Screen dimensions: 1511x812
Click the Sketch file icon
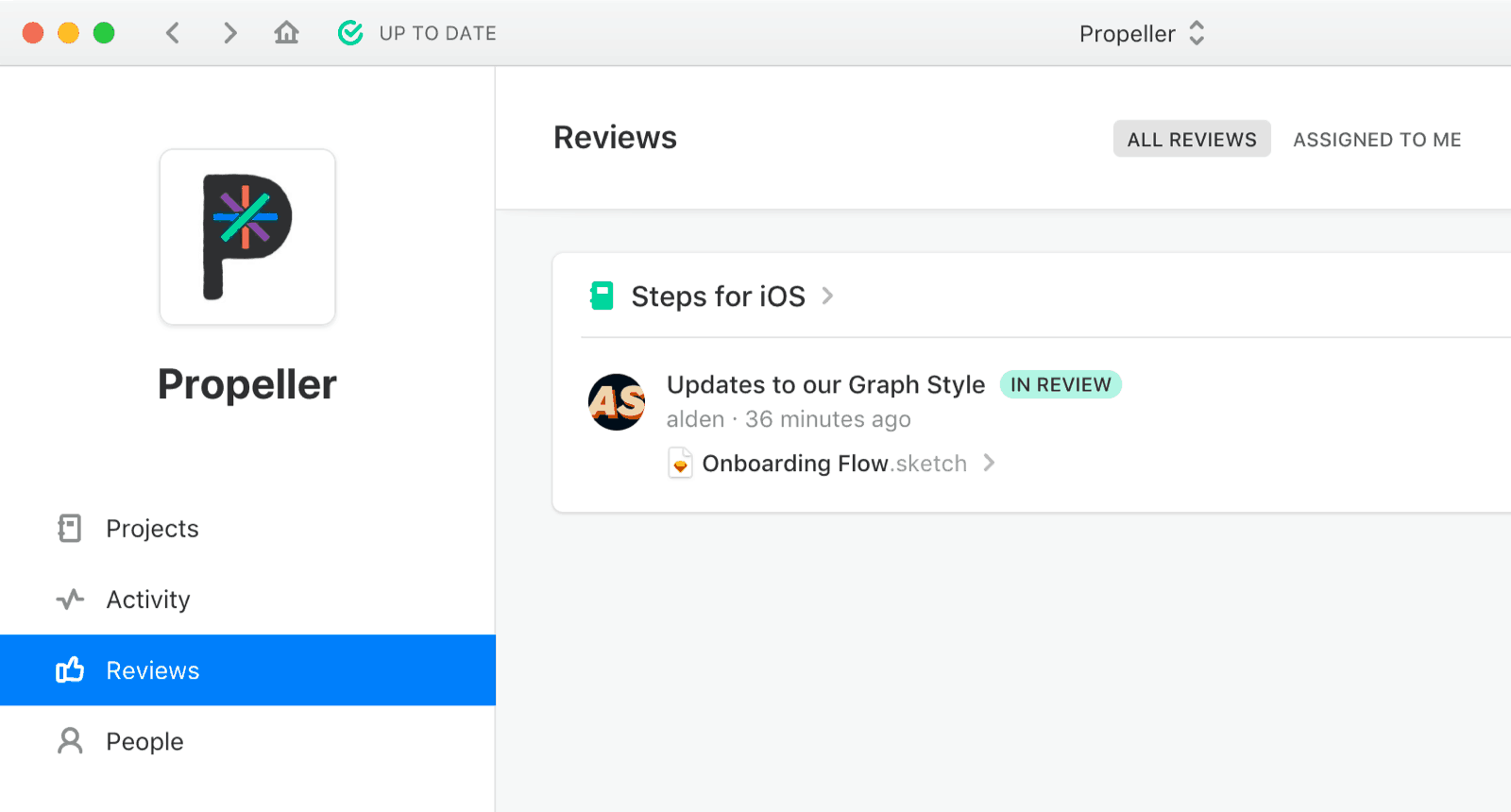click(680, 464)
